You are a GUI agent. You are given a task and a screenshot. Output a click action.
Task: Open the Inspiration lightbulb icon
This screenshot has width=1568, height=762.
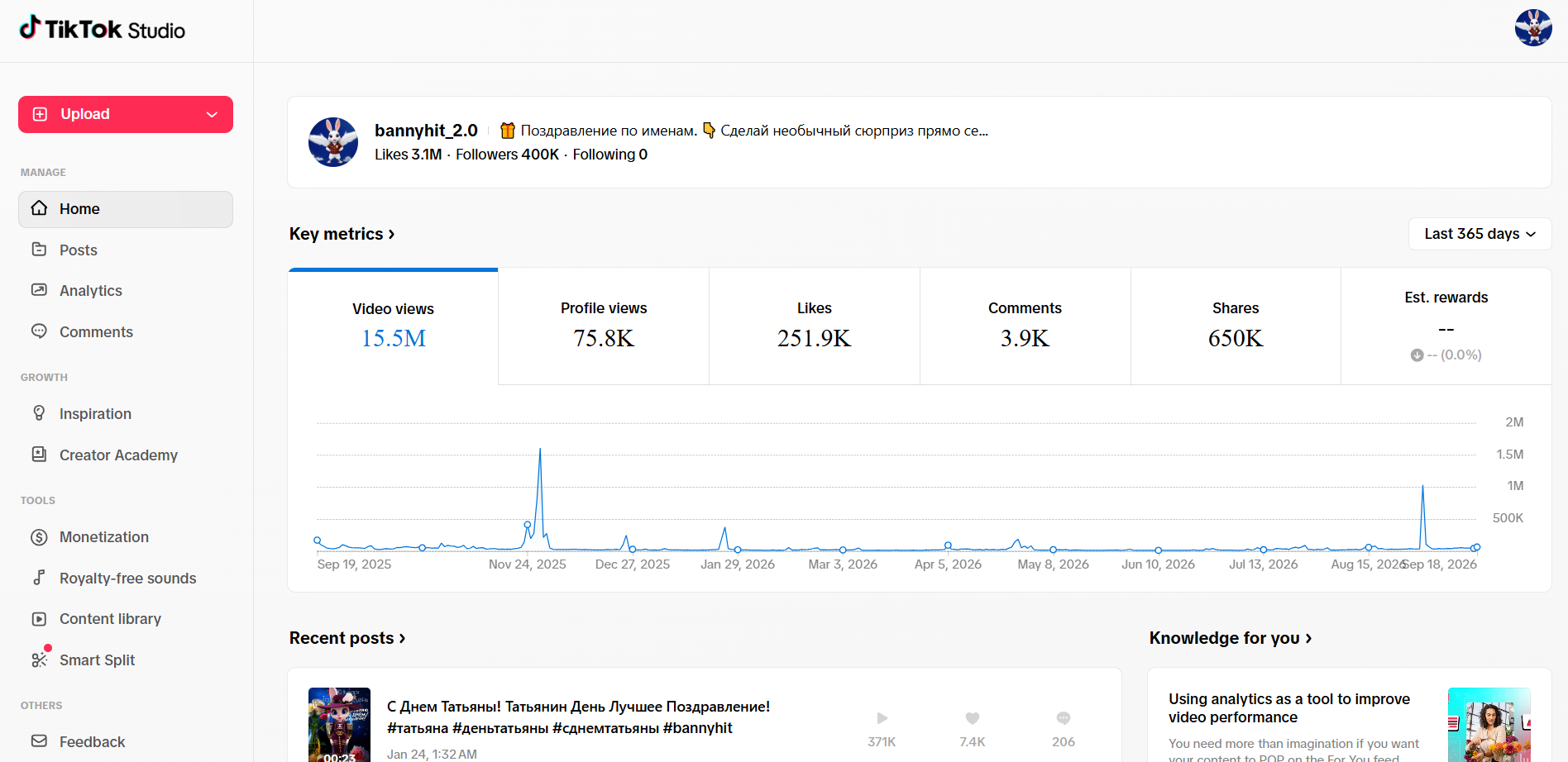(x=39, y=412)
